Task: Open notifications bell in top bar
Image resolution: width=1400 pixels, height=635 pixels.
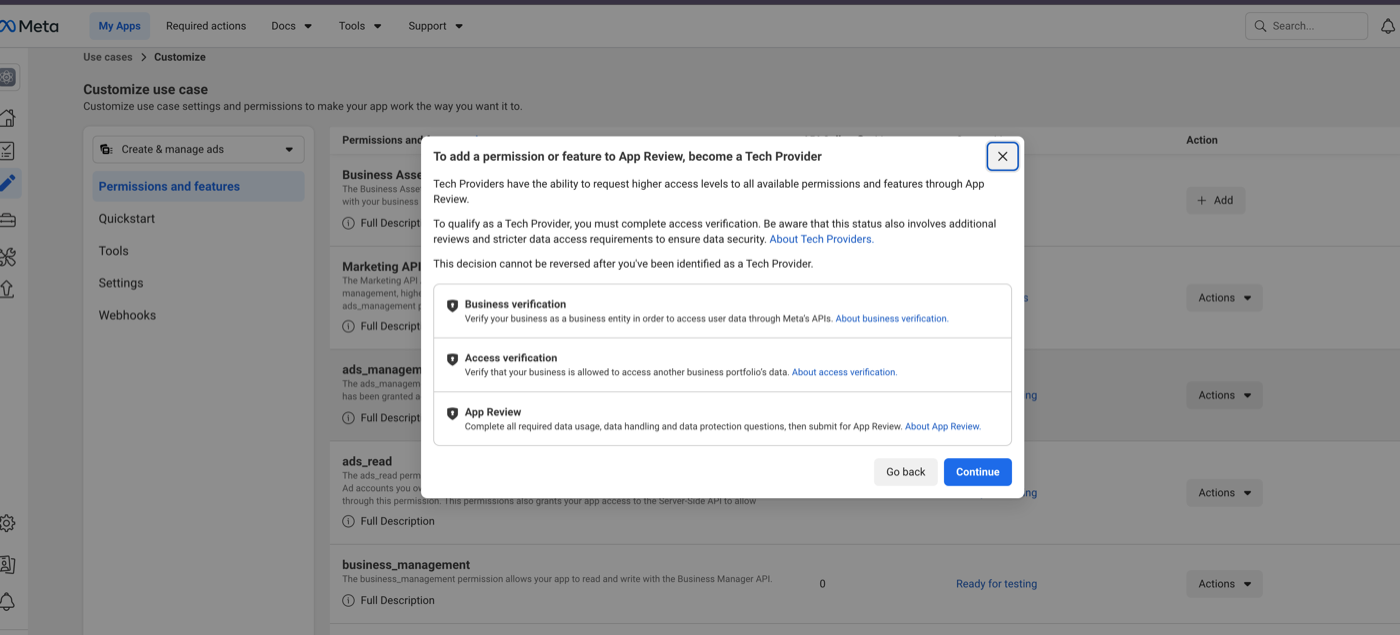Action: pyautogui.click(x=1387, y=27)
